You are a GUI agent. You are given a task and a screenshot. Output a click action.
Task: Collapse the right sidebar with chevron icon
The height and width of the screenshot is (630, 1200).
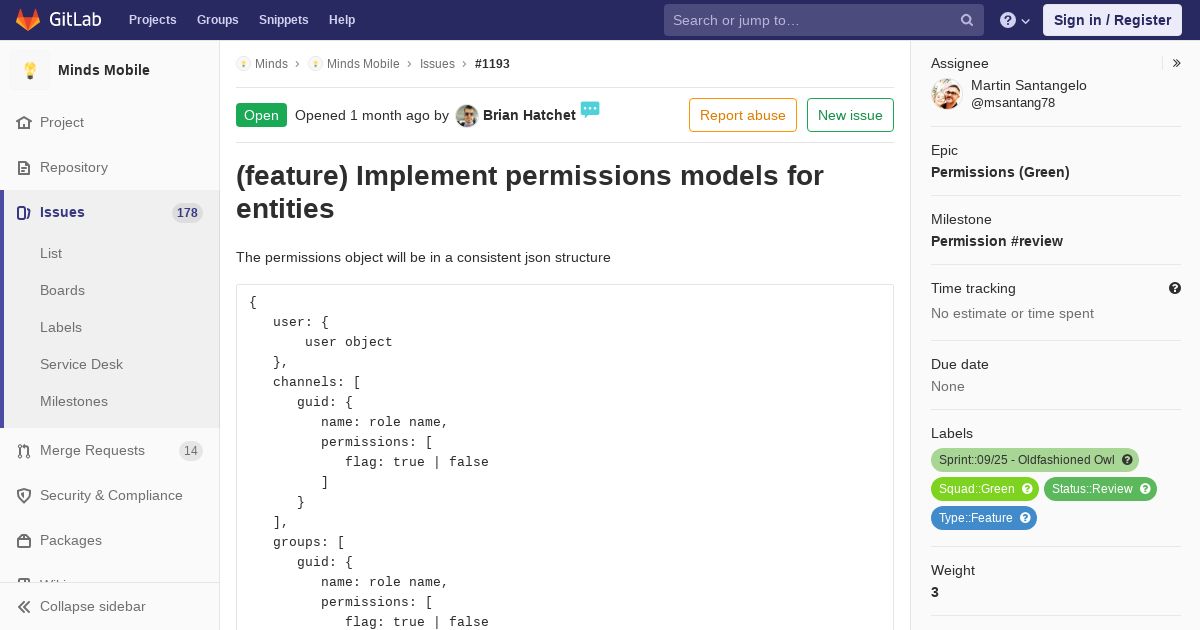(x=1177, y=63)
